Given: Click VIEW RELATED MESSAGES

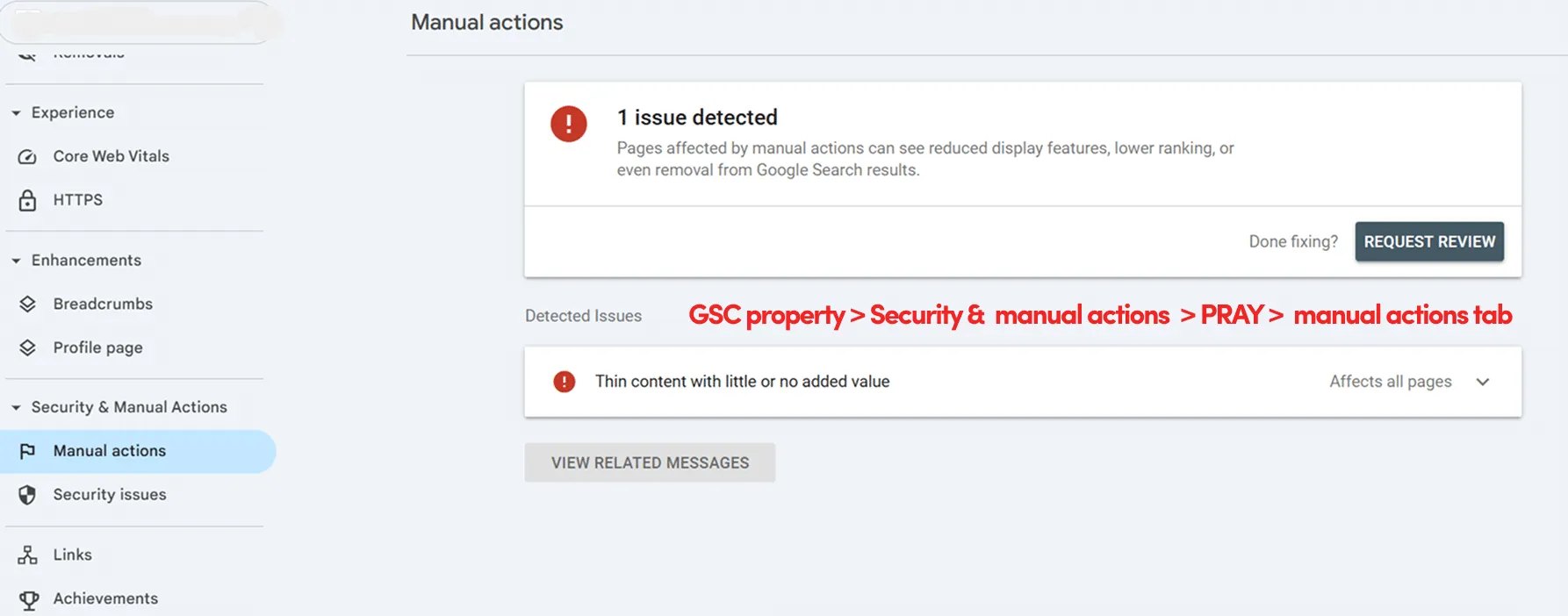Looking at the screenshot, I should coord(650,462).
